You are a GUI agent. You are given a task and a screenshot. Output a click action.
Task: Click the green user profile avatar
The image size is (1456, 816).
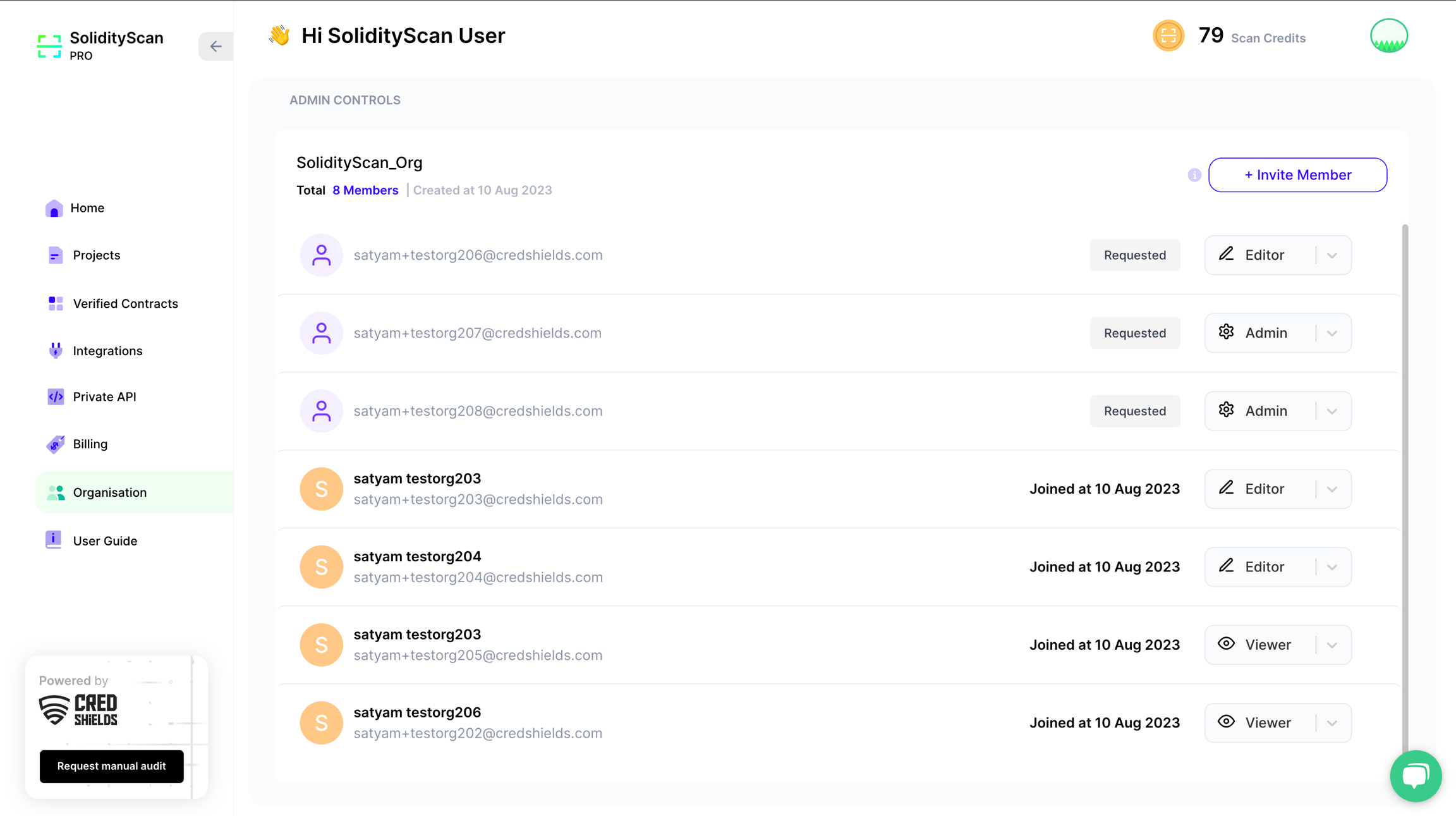coord(1388,36)
